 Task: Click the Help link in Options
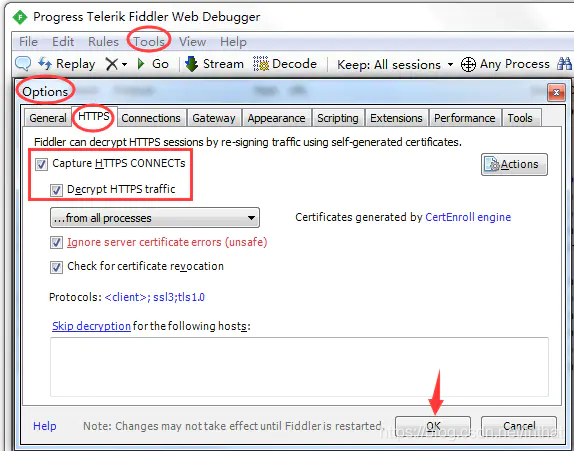[x=45, y=426]
